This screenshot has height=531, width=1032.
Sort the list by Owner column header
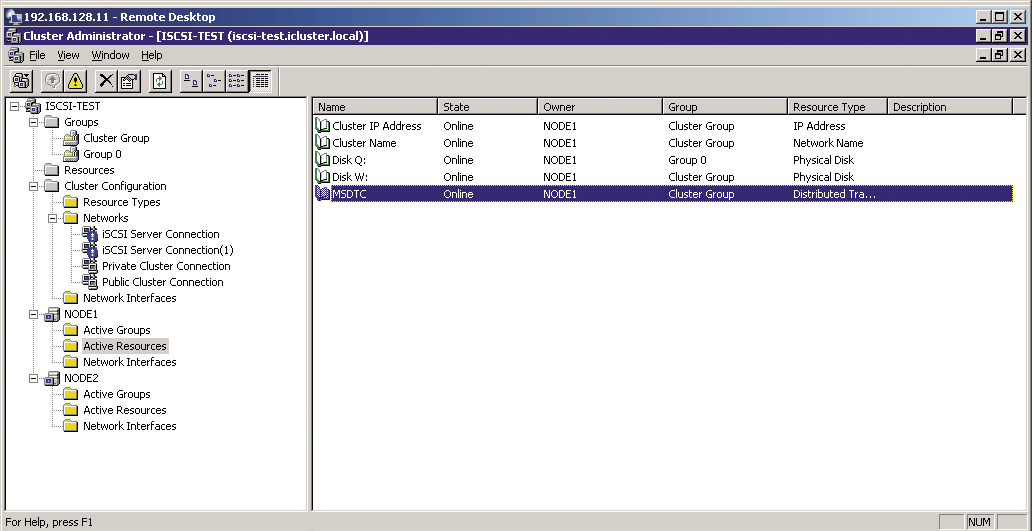600,107
